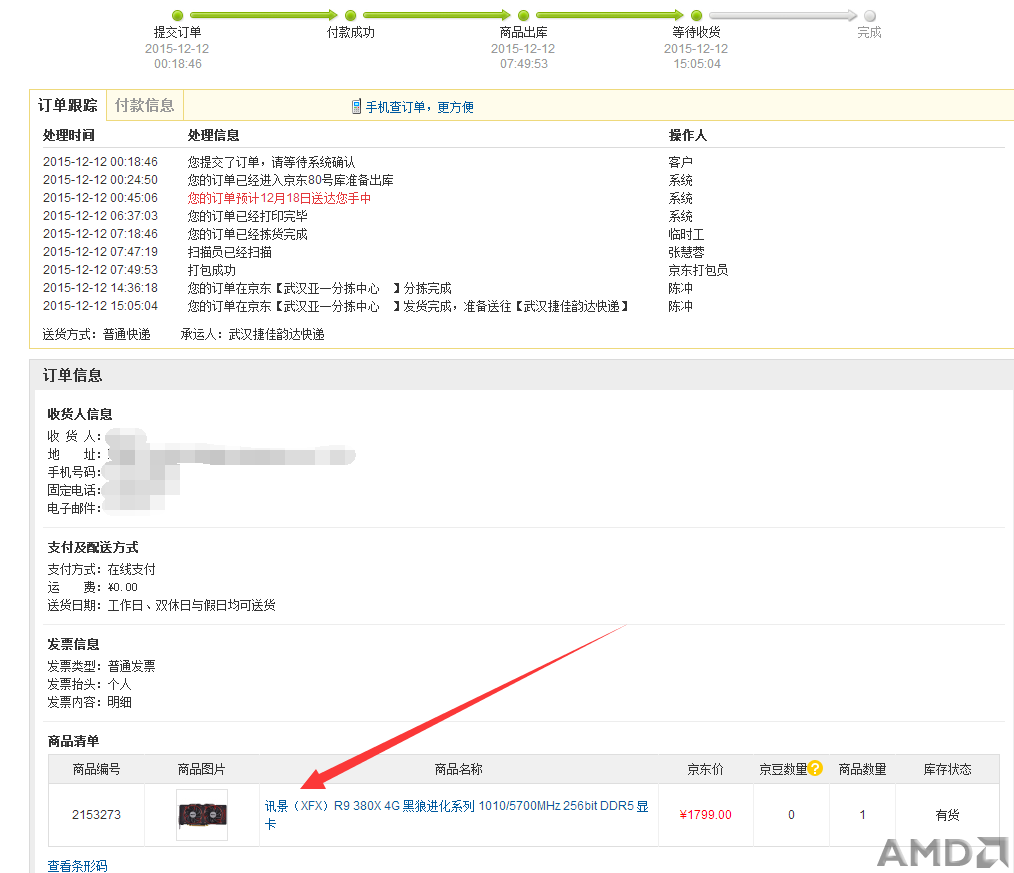Click the 操作人 column header

pos(687,136)
